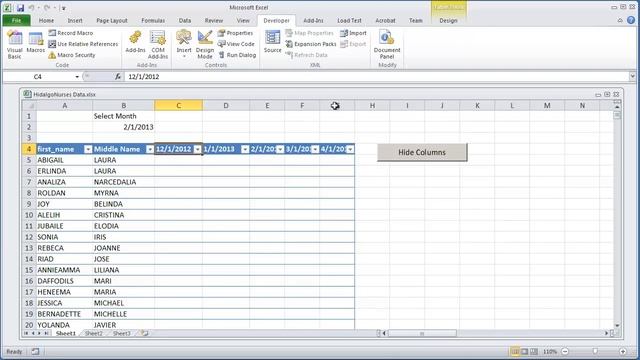Open the Data tab

coord(184,20)
